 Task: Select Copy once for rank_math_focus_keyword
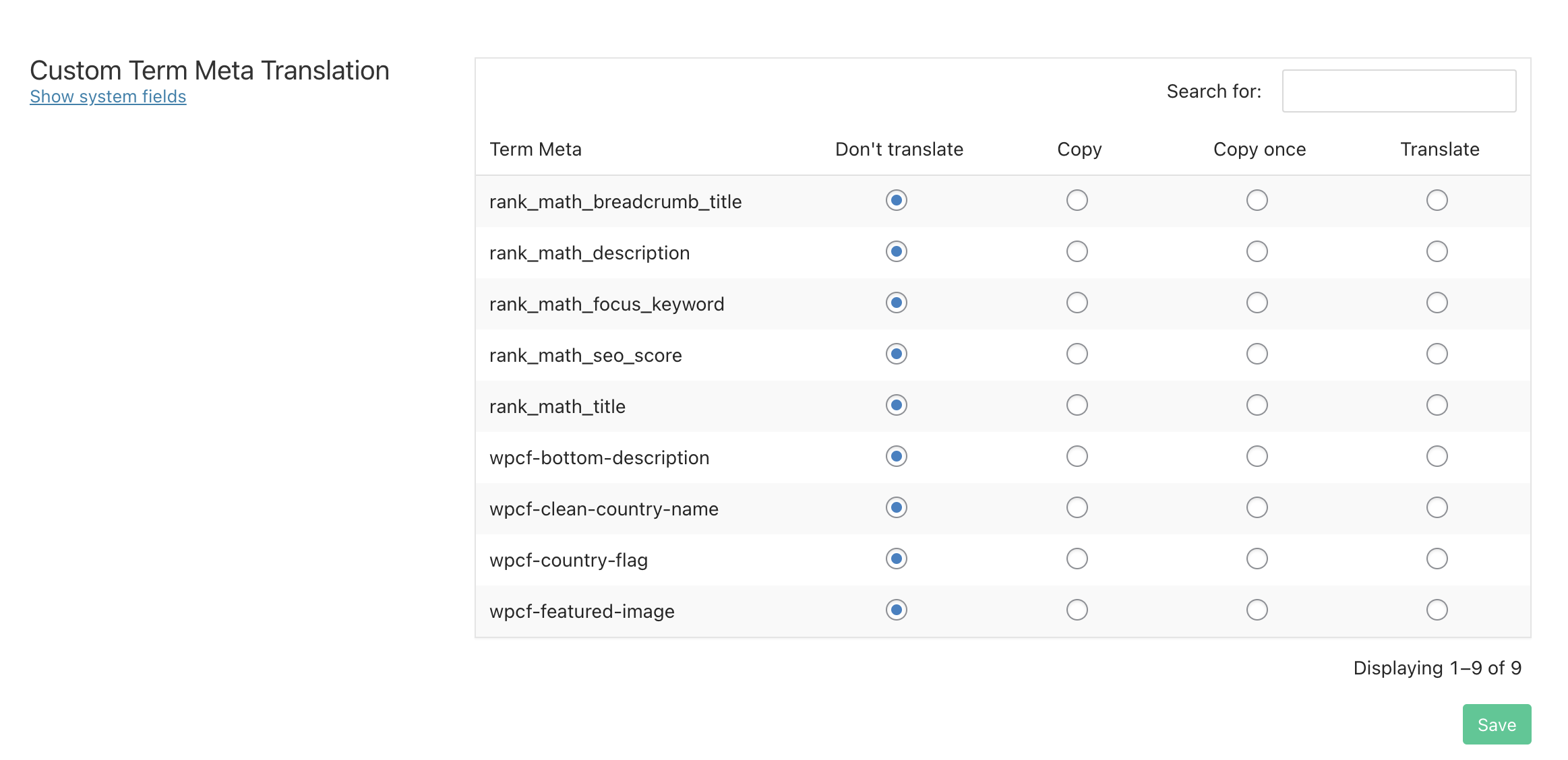pos(1257,303)
